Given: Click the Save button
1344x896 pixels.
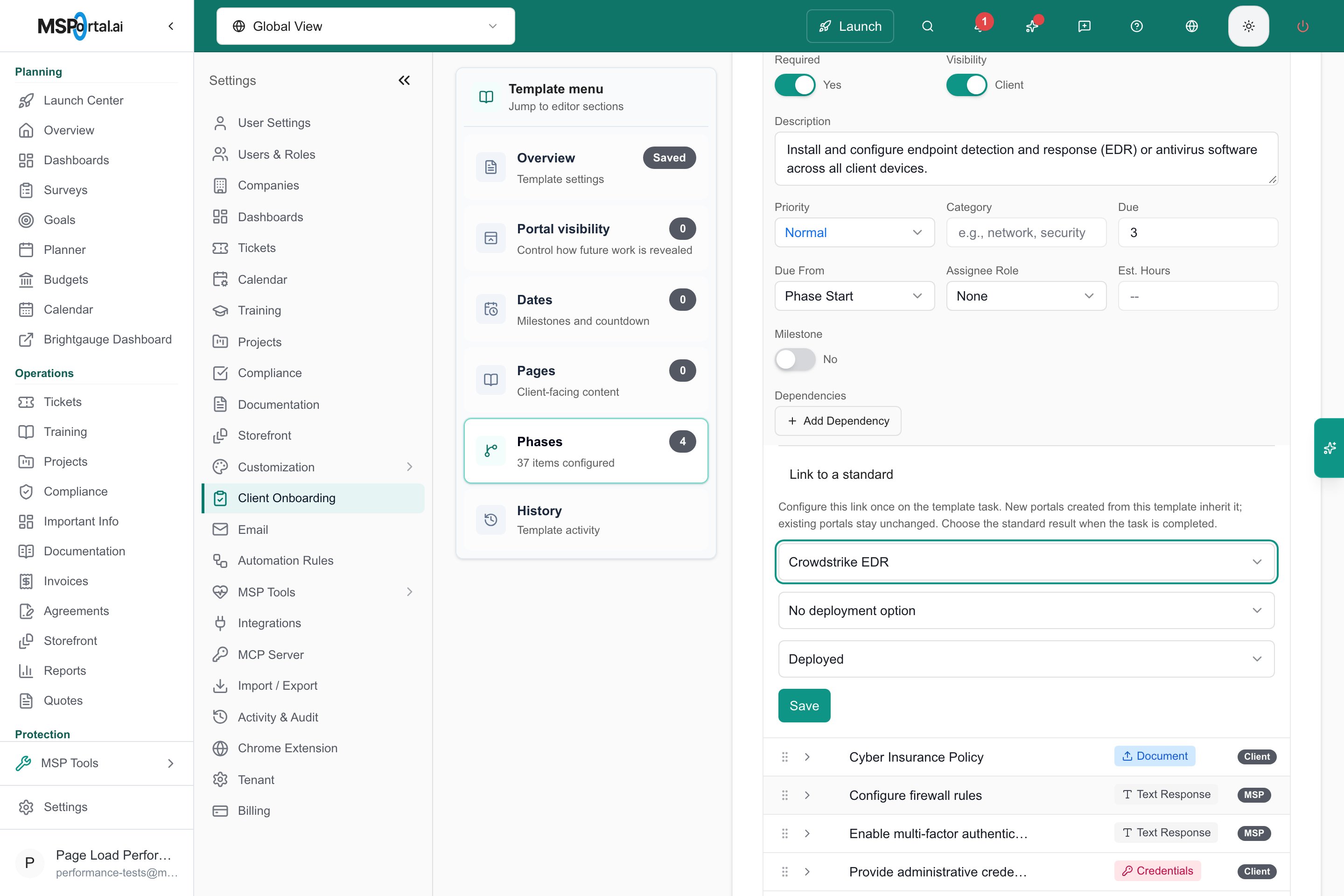Looking at the screenshot, I should [804, 706].
